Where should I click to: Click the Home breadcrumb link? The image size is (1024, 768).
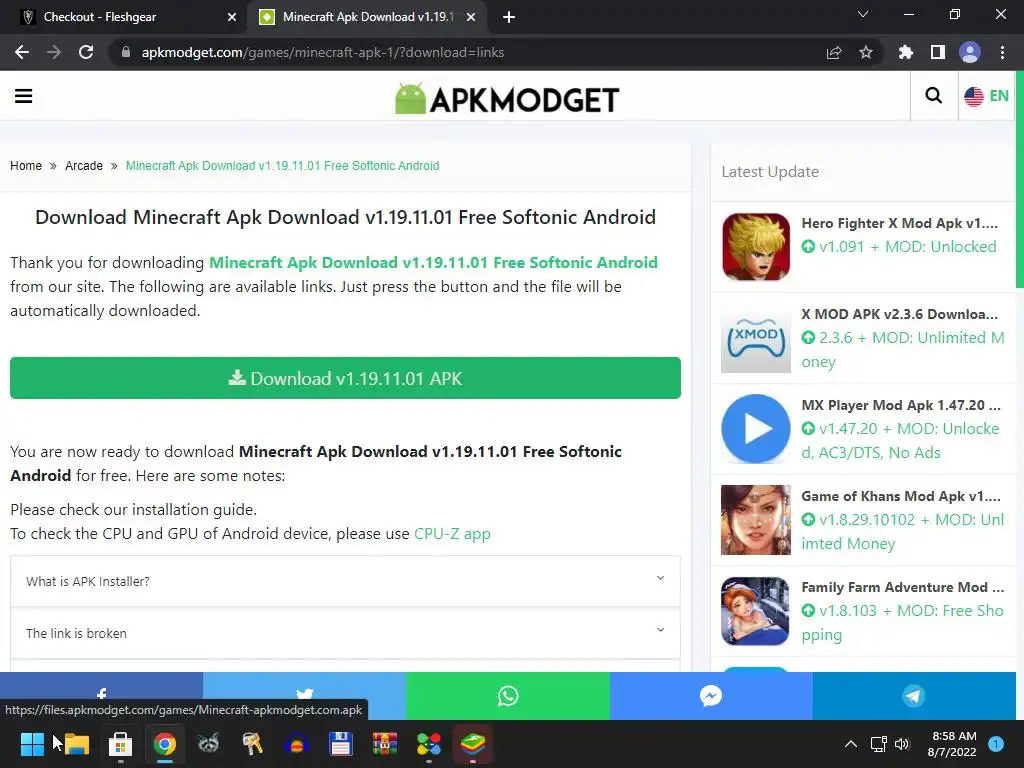pos(26,166)
